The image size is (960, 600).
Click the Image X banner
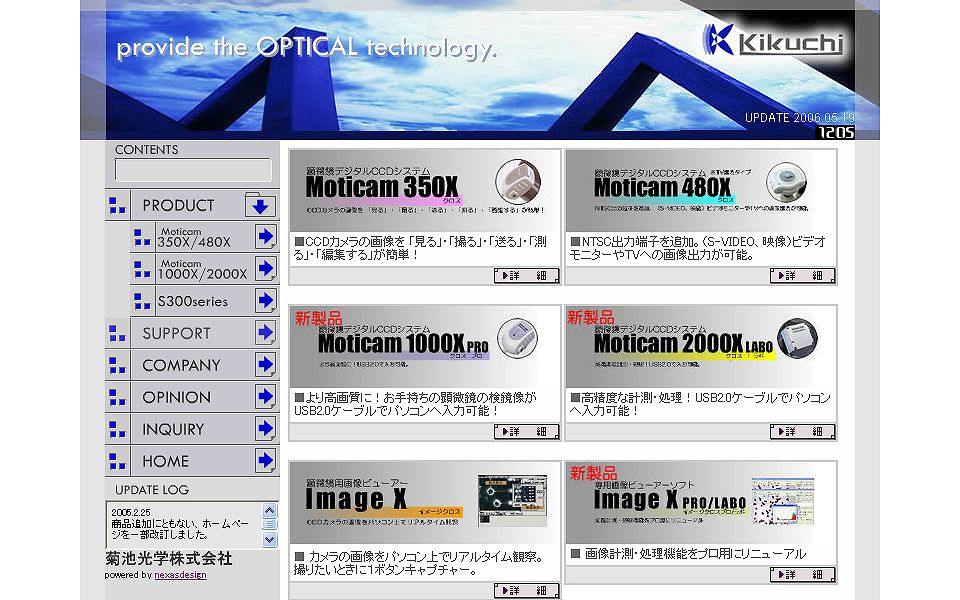click(x=425, y=503)
